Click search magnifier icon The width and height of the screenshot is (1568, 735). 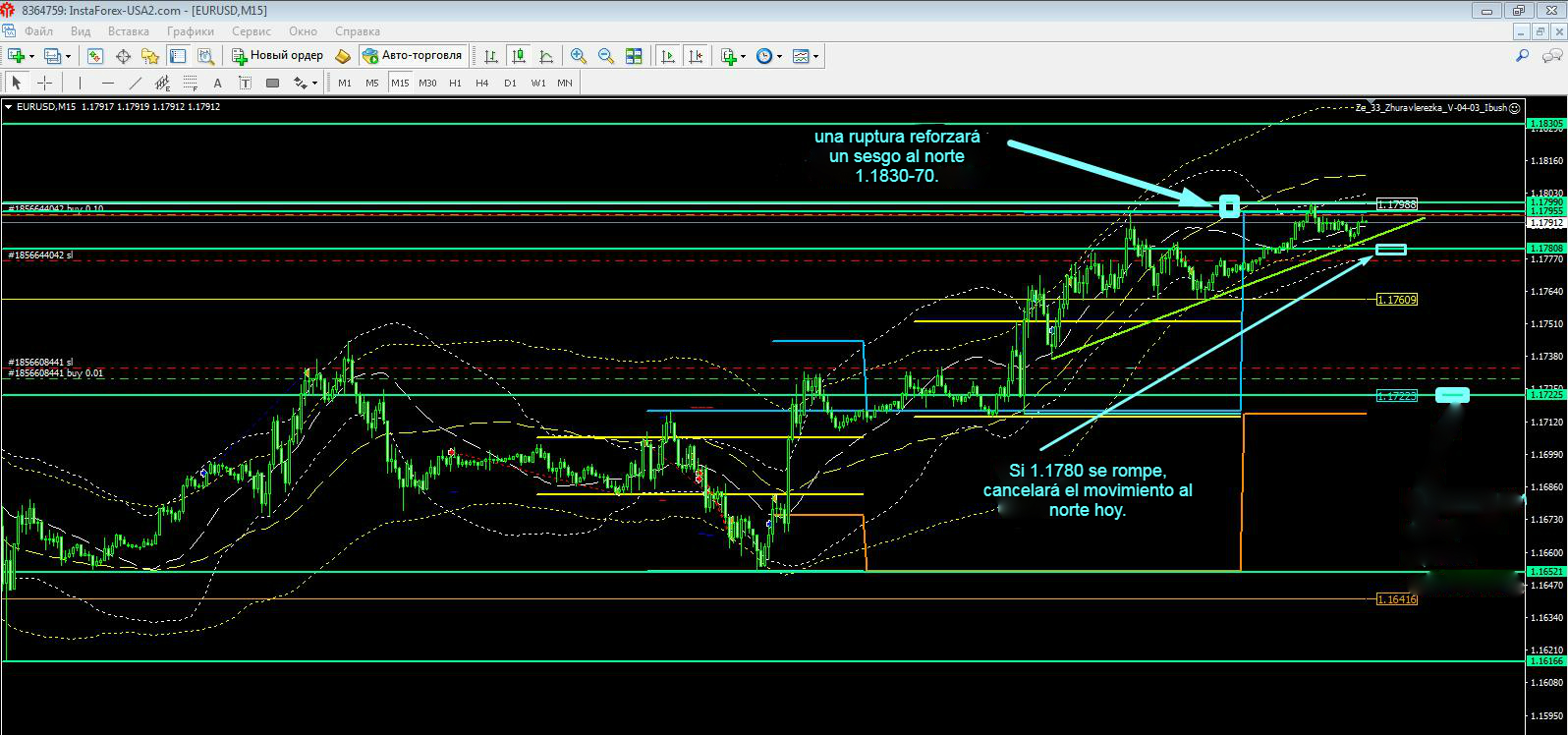pyautogui.click(x=1523, y=56)
